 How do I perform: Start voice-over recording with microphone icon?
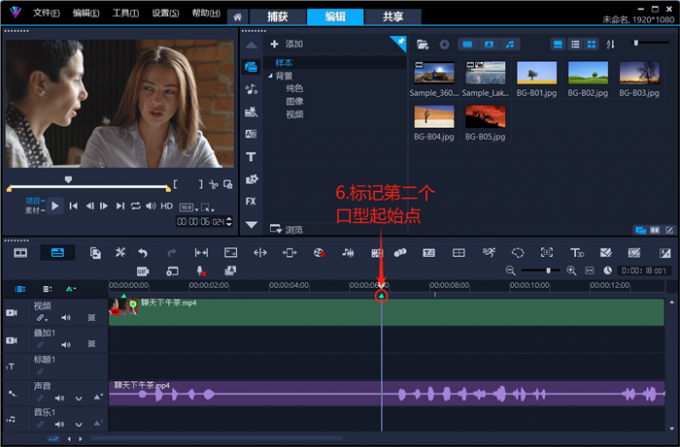tap(201, 271)
